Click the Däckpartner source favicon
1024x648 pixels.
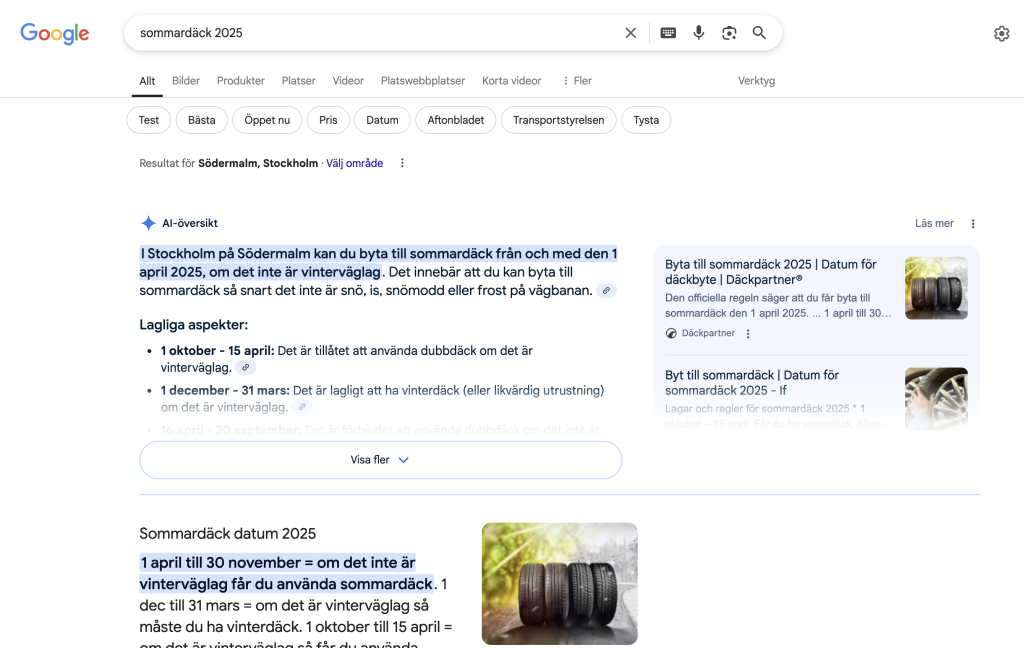pyautogui.click(x=671, y=333)
